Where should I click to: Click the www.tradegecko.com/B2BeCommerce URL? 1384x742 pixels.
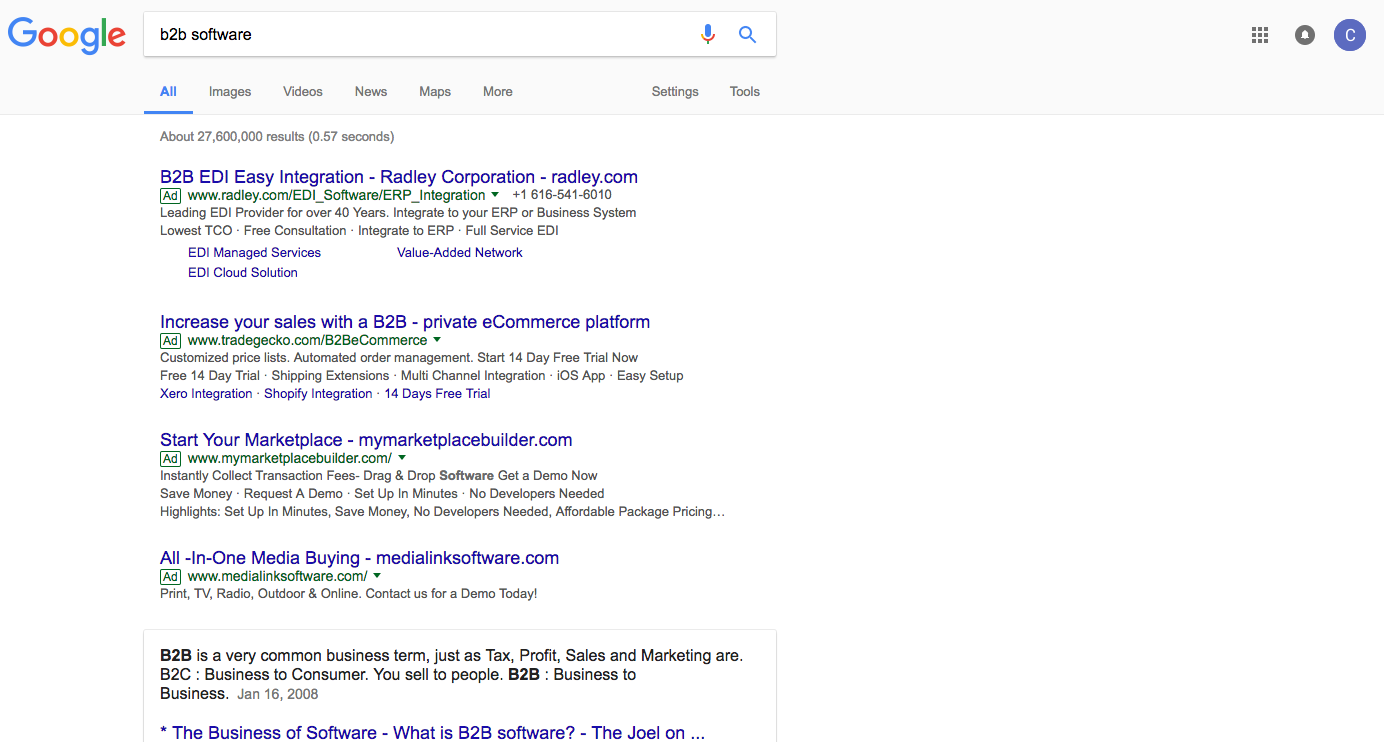[x=307, y=340]
